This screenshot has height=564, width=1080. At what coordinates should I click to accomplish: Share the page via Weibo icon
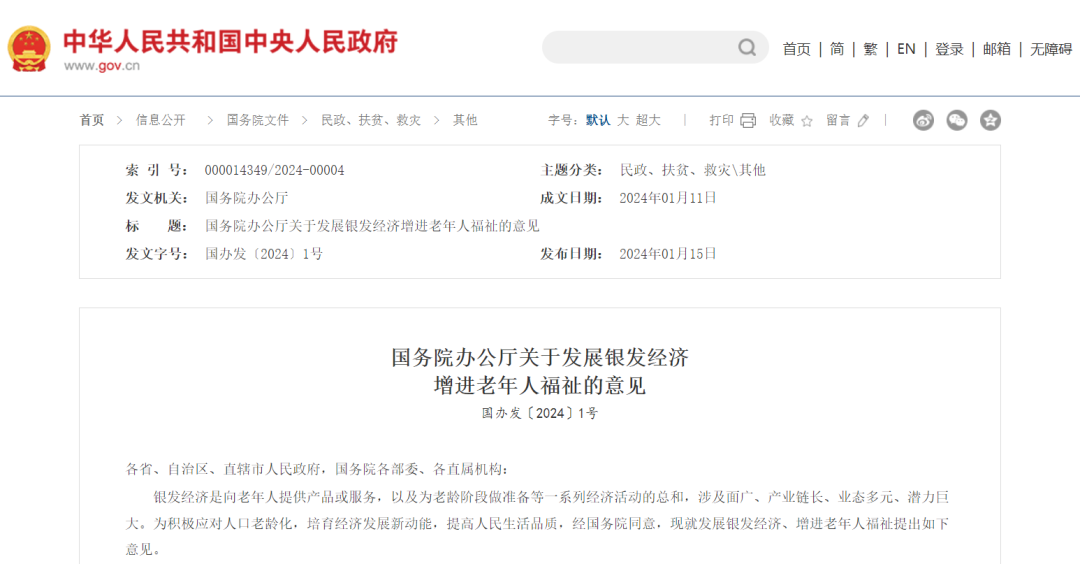923,120
